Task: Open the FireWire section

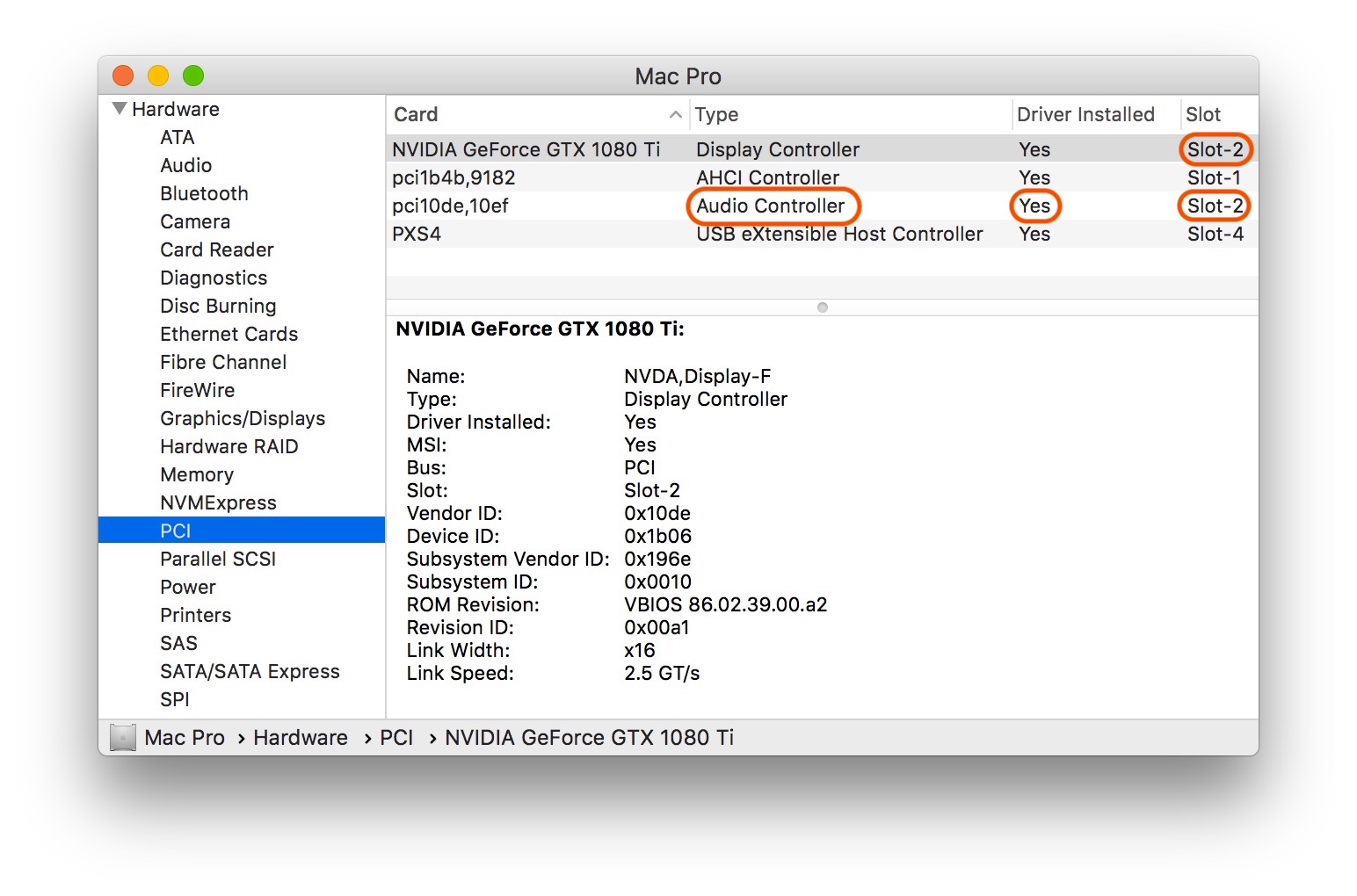Action: pyautogui.click(x=198, y=390)
